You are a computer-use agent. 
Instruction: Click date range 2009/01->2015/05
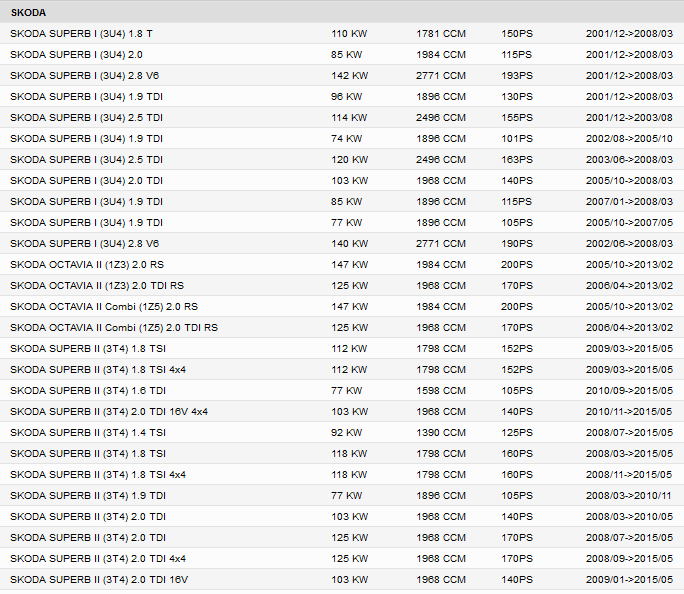629,579
